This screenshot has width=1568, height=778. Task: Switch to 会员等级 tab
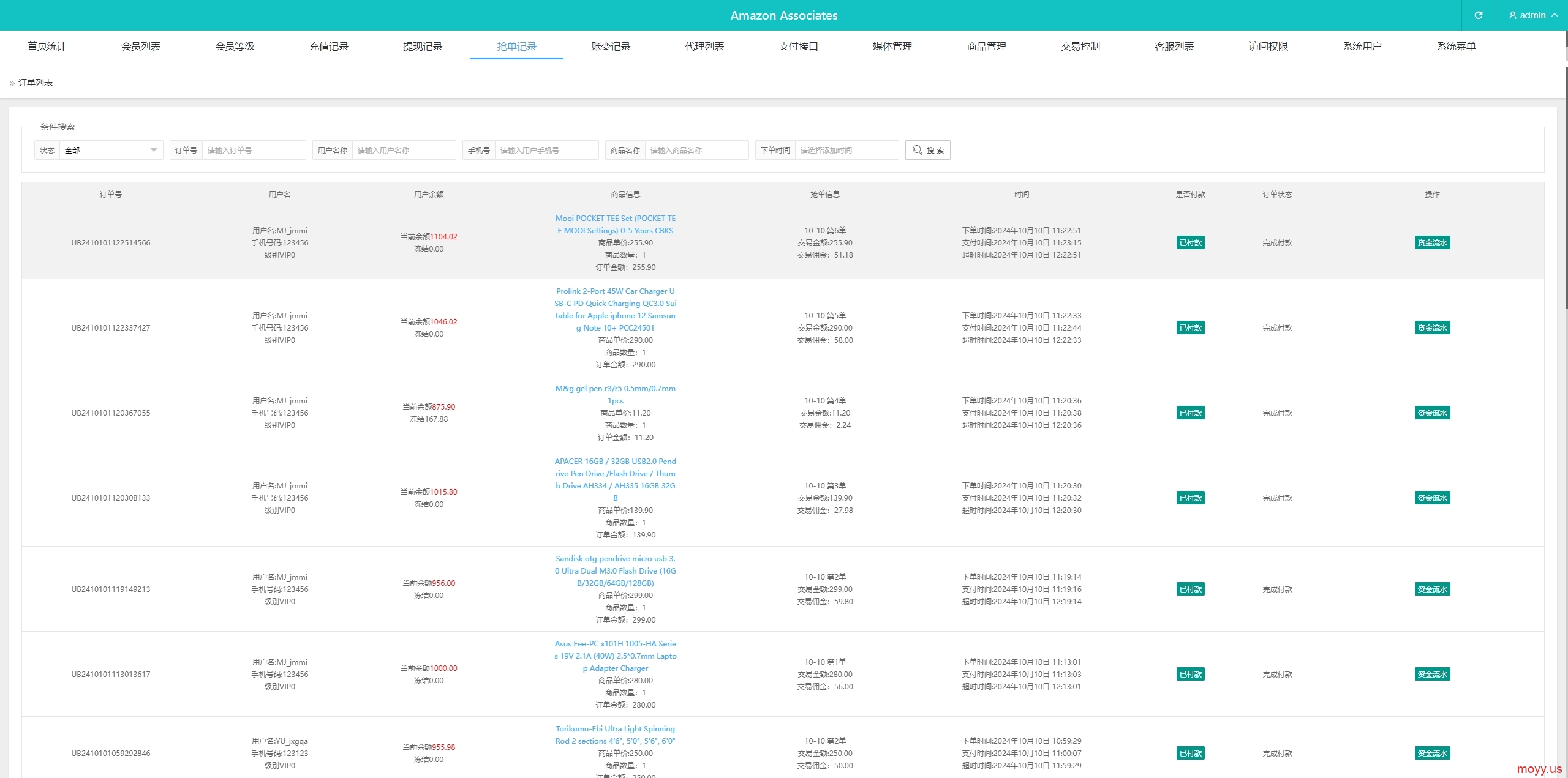[235, 46]
